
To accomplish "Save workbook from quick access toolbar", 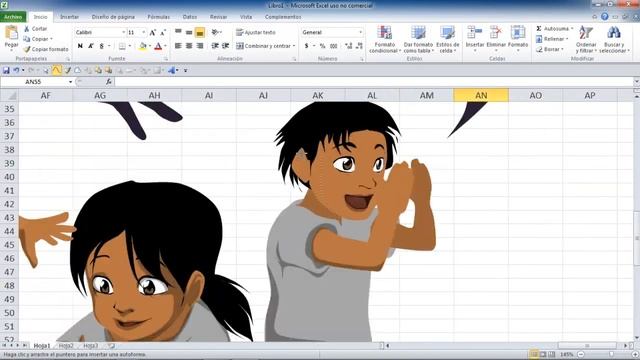I will [x=6, y=70].
